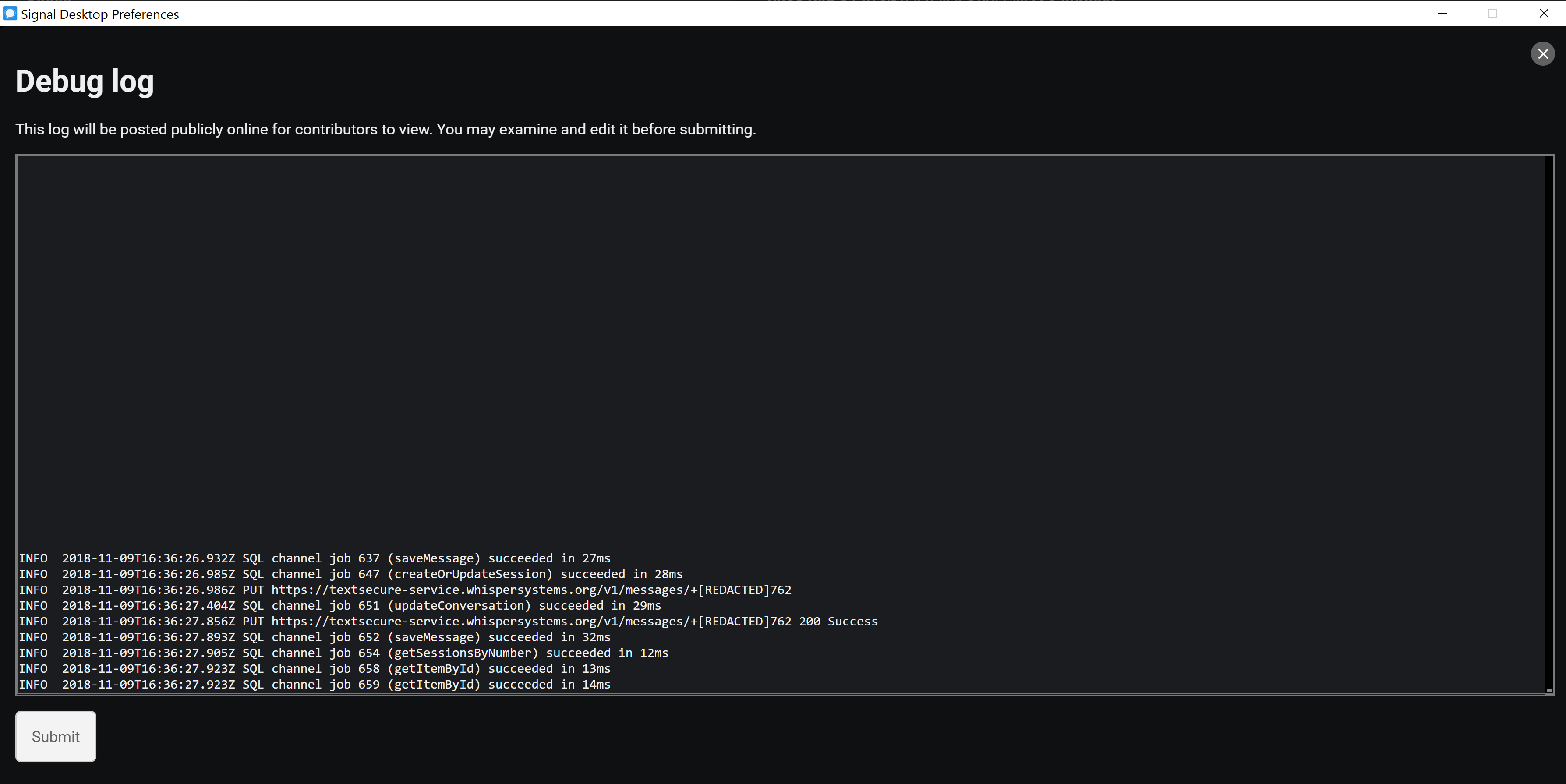Click the getSessionsByNumber job 654 line
The width and height of the screenshot is (1566, 784).
pyautogui.click(x=343, y=653)
